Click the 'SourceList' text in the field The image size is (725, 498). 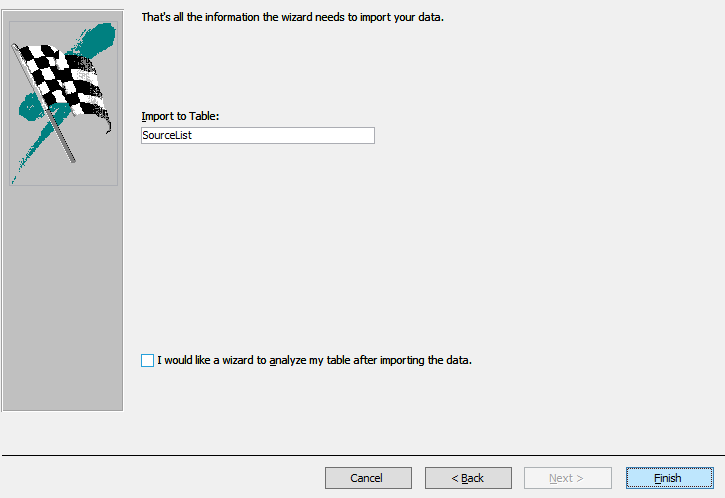167,135
